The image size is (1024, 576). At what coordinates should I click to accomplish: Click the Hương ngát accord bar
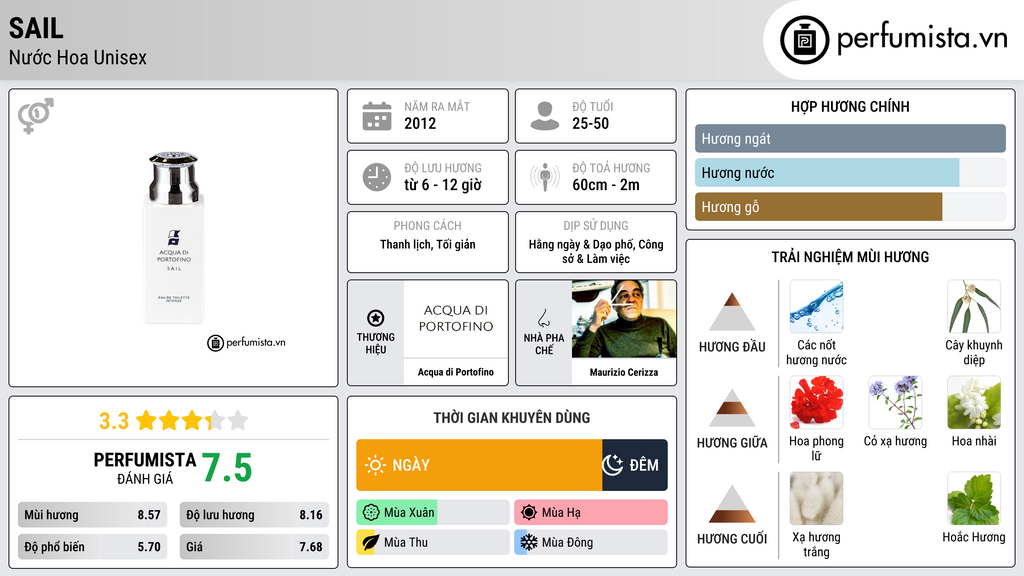tap(850, 138)
